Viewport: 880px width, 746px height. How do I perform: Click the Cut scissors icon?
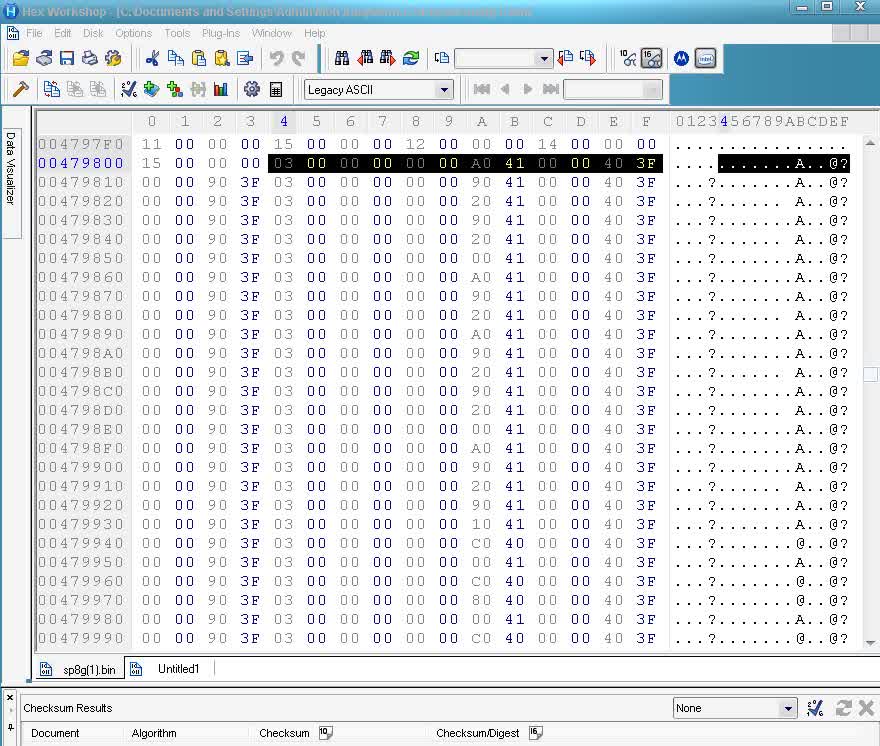[x=152, y=59]
